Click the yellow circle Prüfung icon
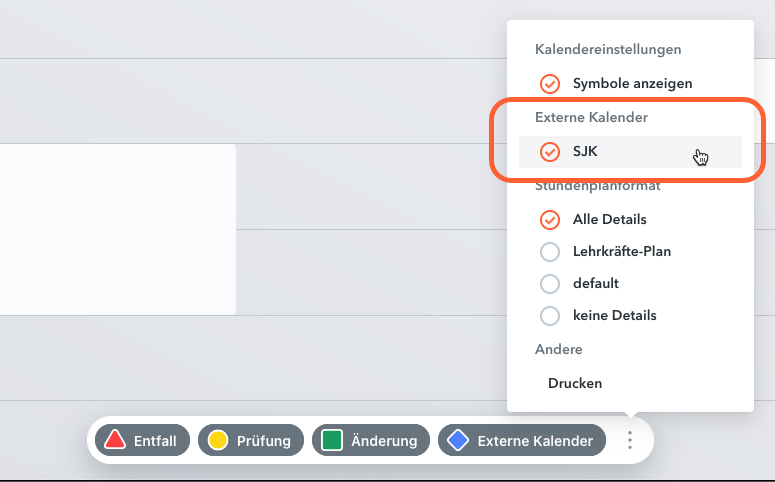 click(x=217, y=440)
